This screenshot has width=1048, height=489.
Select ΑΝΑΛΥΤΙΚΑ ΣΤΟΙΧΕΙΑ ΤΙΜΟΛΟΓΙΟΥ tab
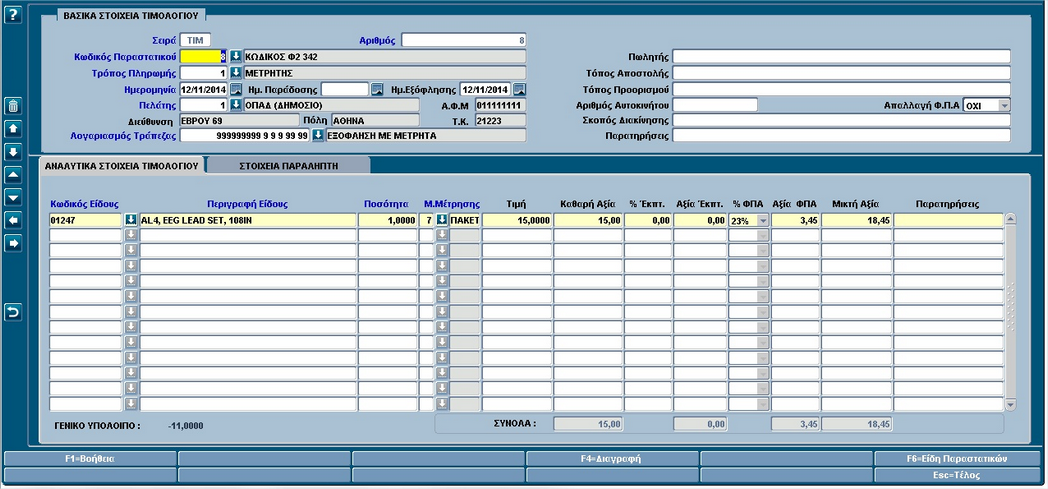pos(121,166)
